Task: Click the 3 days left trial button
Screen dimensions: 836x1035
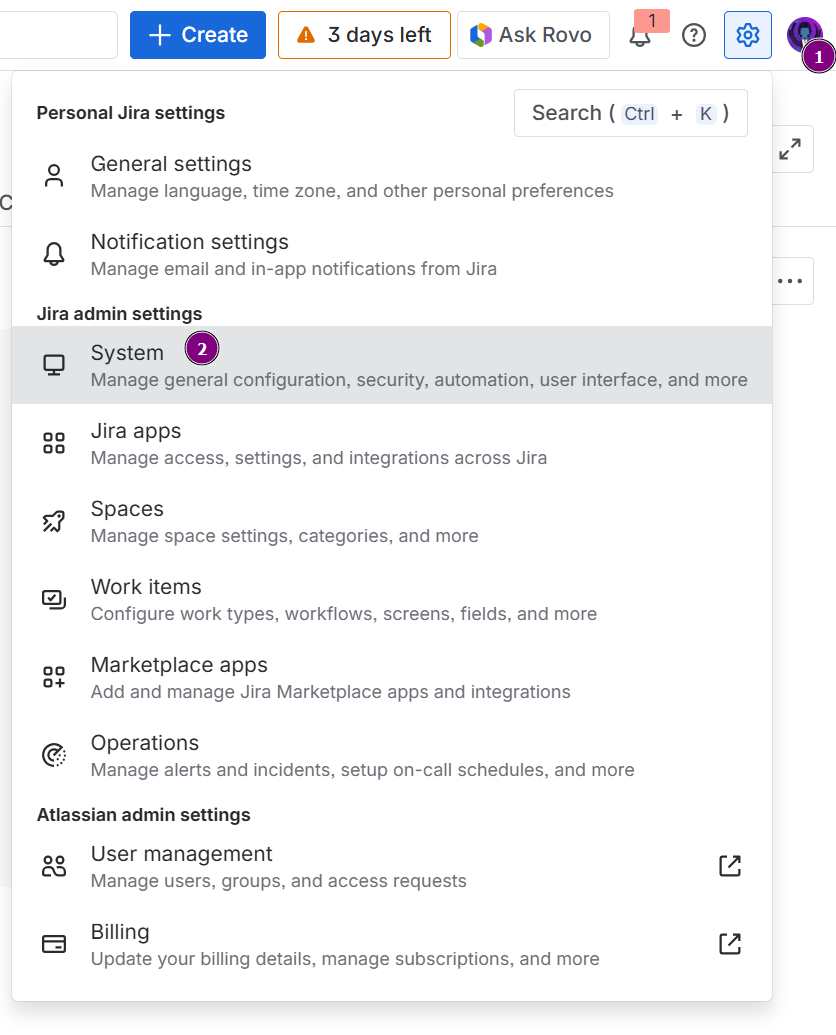Action: (364, 36)
